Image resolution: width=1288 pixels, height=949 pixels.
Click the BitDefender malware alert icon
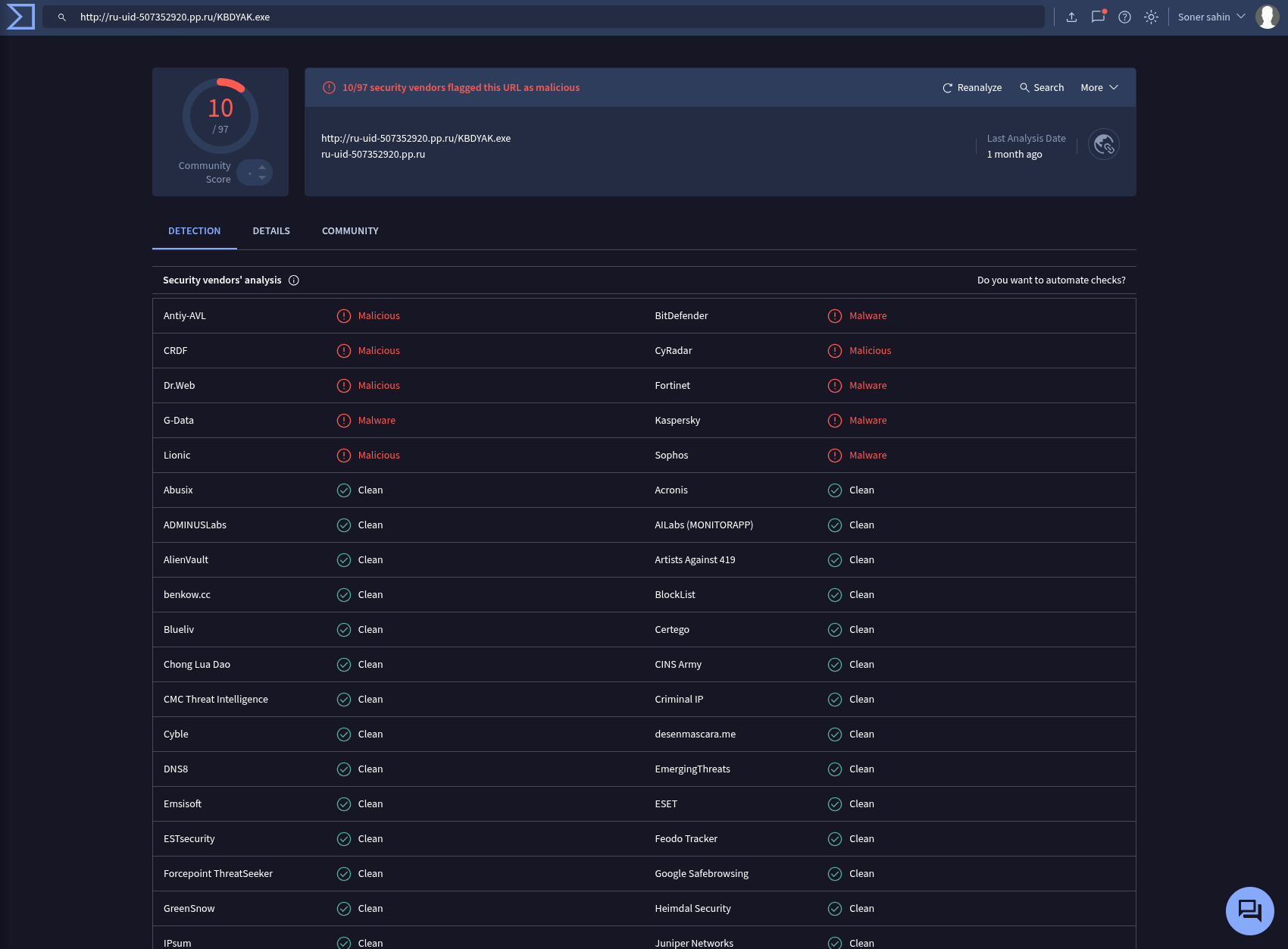(x=835, y=315)
